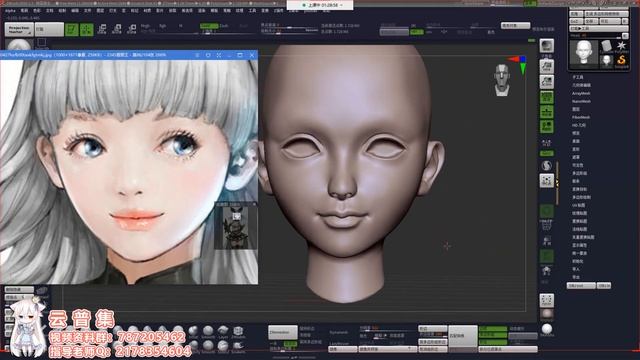
Task: Adjust the Focal Shift slider
Action: pos(289,26)
